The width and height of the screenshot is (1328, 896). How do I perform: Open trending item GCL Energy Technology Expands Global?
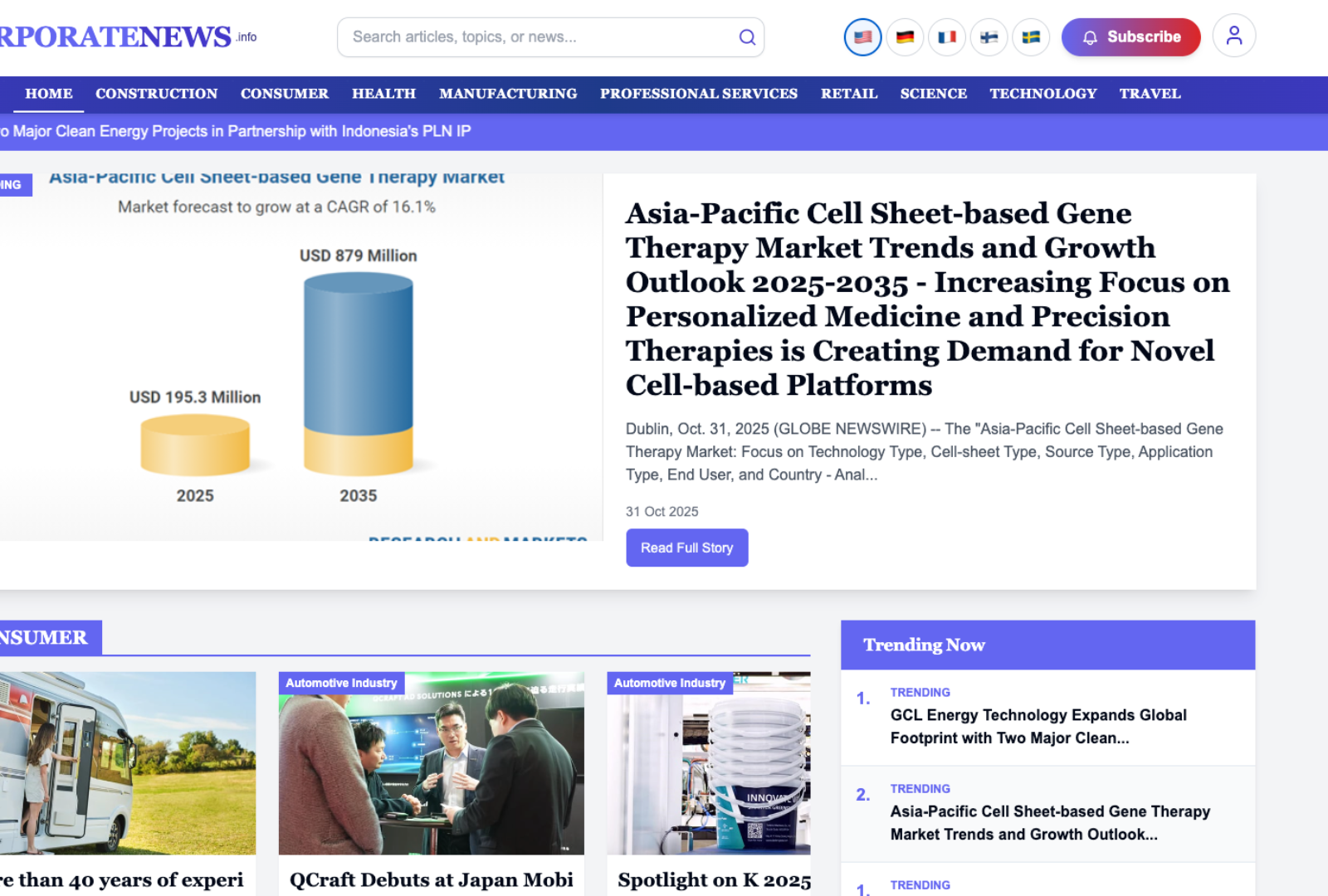tap(1038, 727)
